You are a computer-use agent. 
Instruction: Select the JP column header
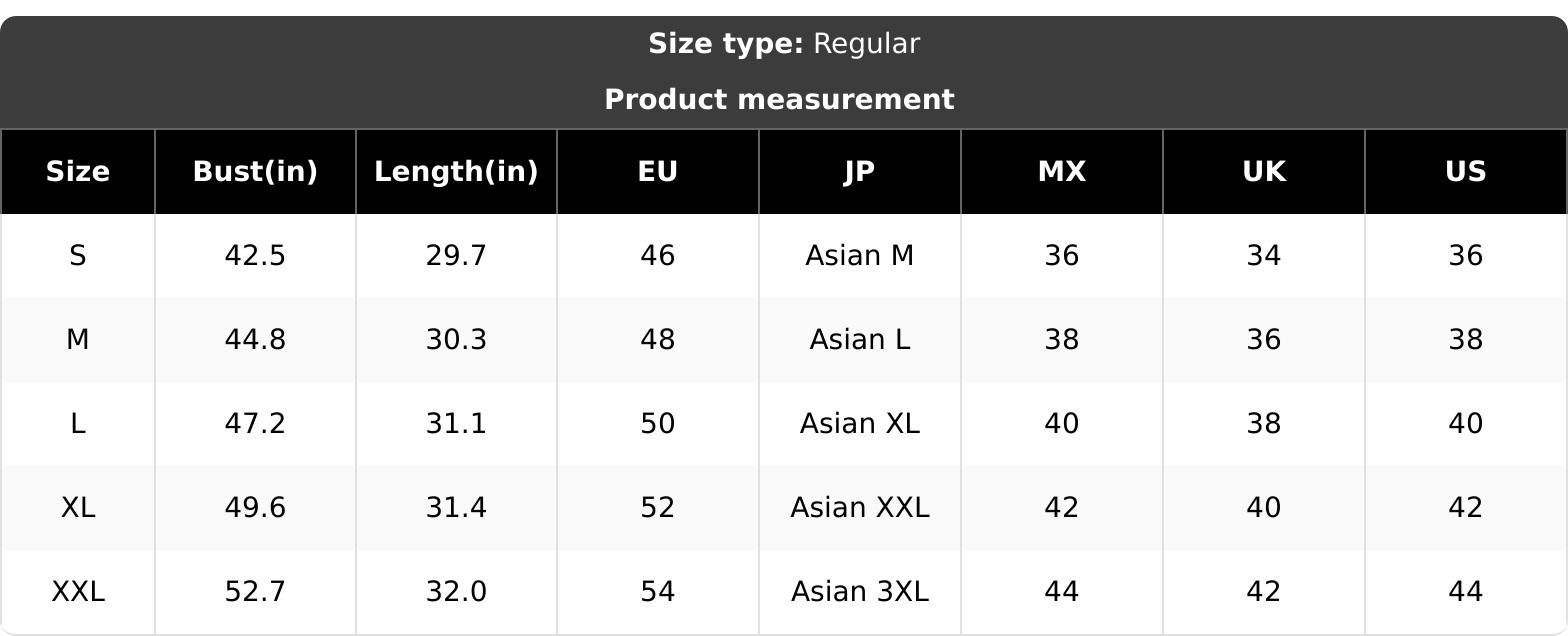click(x=860, y=172)
